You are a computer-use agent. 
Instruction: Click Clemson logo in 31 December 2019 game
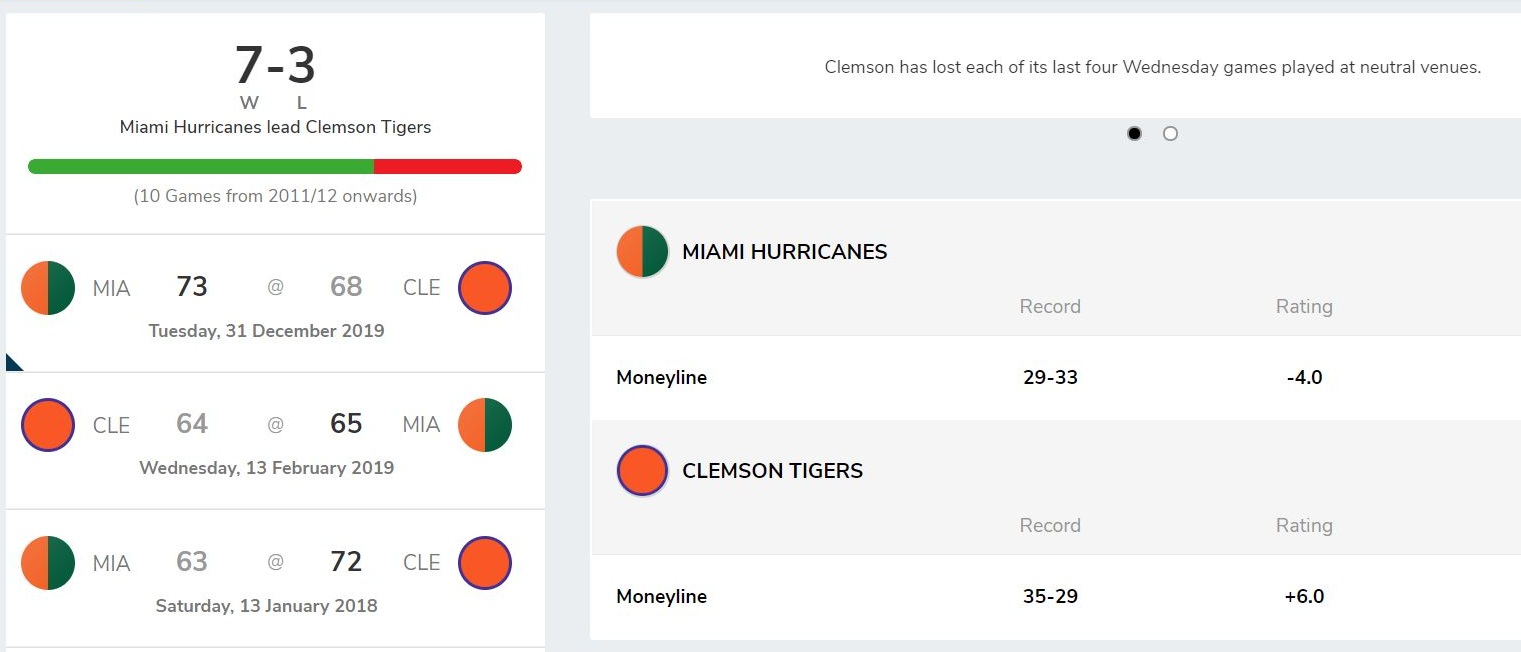point(485,288)
